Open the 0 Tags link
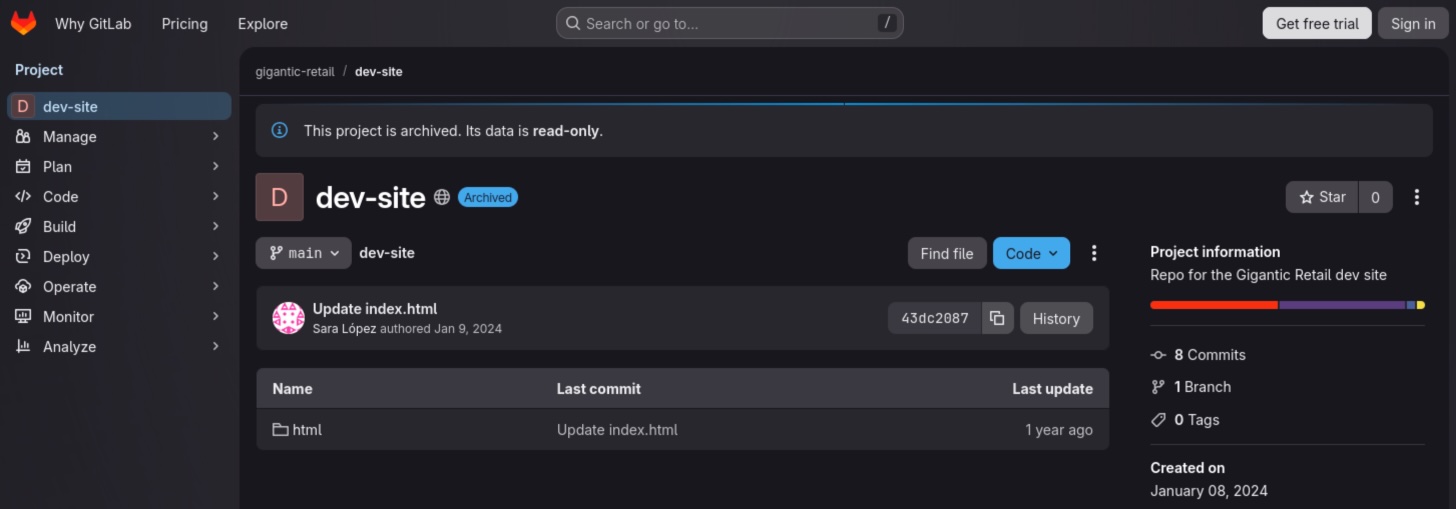The height and width of the screenshot is (509, 1456). pyautogui.click(x=1197, y=420)
